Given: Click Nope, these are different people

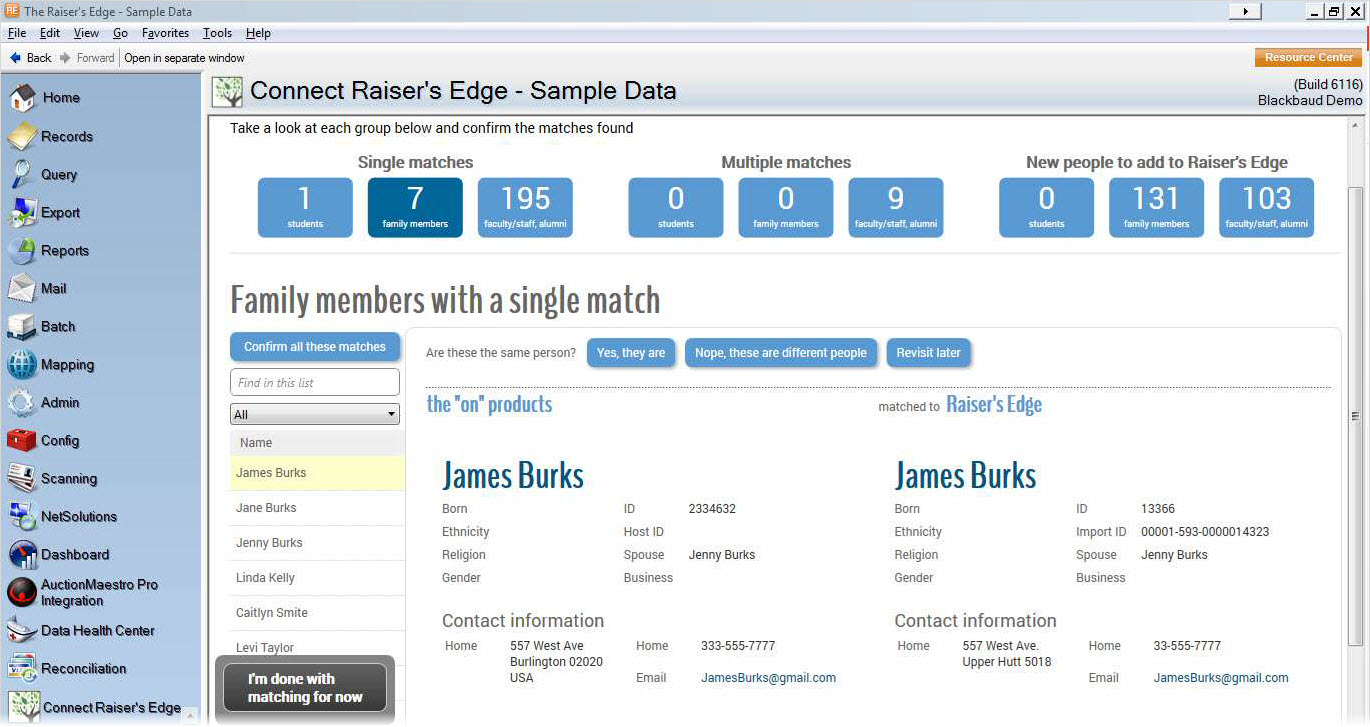Looking at the screenshot, I should coord(781,353).
